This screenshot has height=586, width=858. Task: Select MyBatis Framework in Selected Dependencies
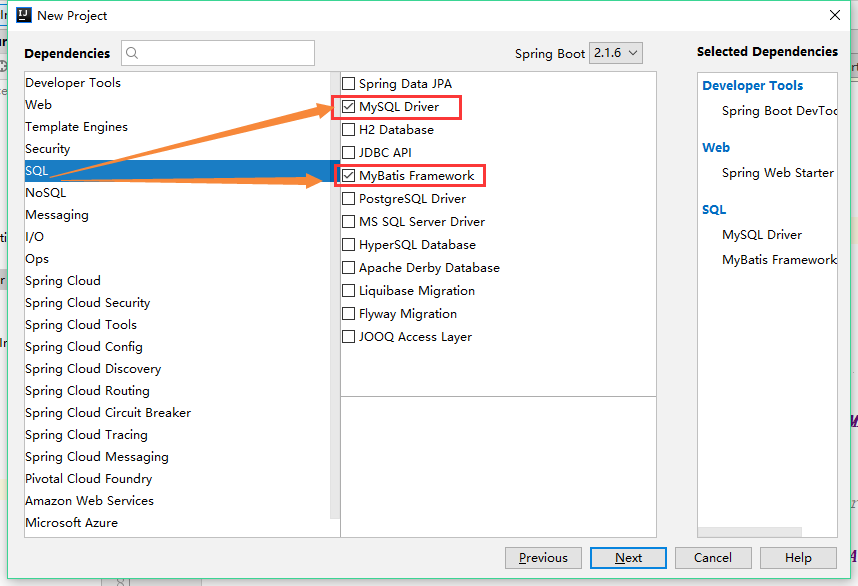coord(779,259)
